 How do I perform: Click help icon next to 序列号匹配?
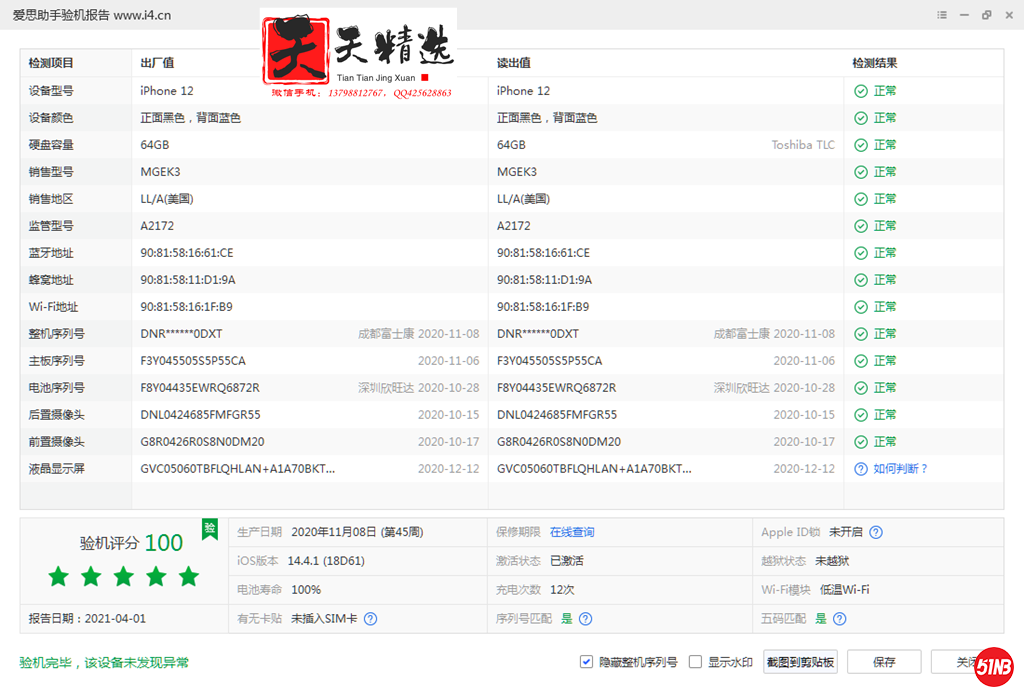[x=586, y=619]
